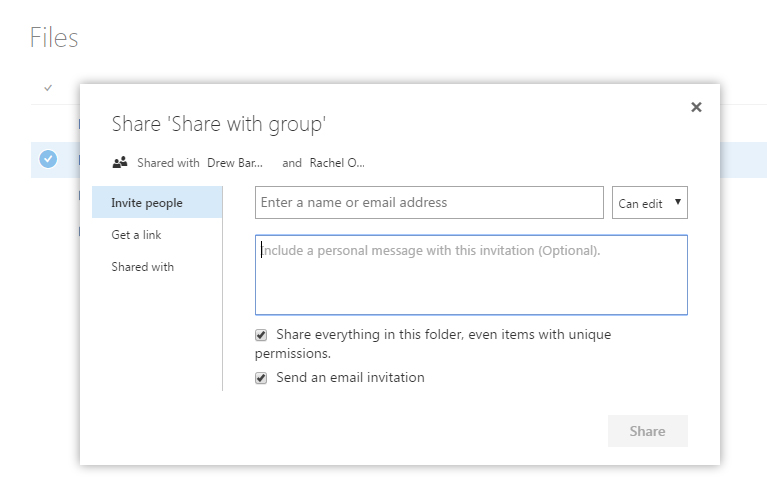Select the 'Invite people' tab
The height and width of the screenshot is (494, 767).
pos(157,202)
